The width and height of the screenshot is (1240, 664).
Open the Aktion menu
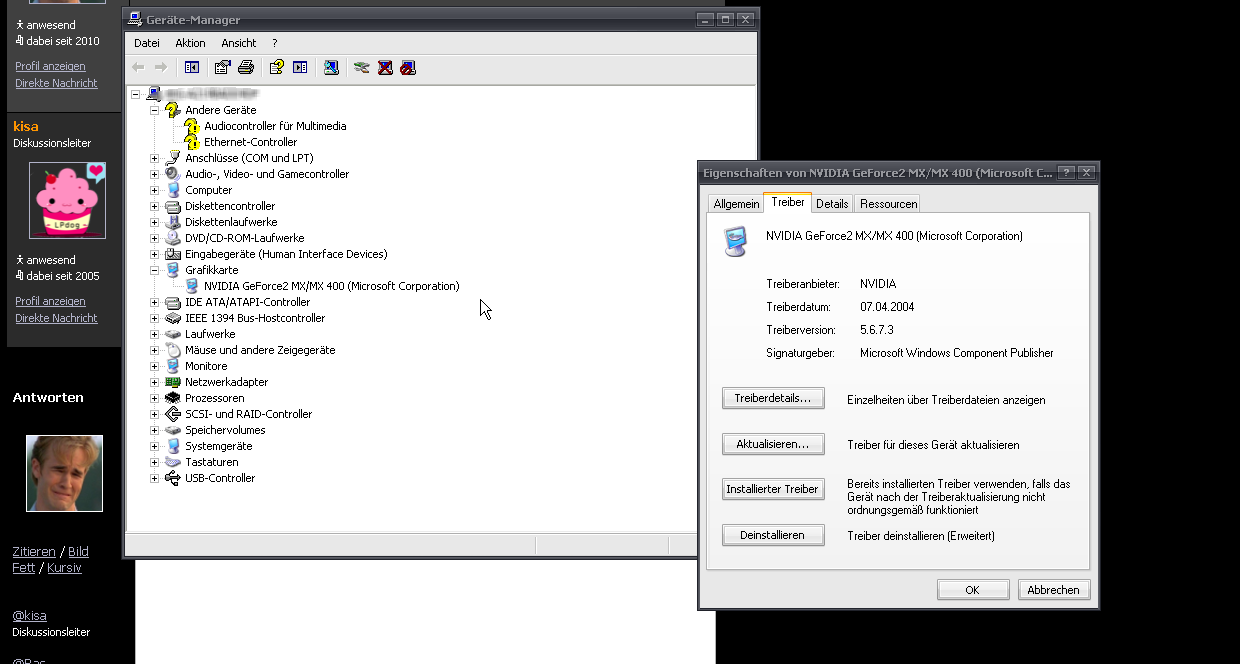(190, 43)
